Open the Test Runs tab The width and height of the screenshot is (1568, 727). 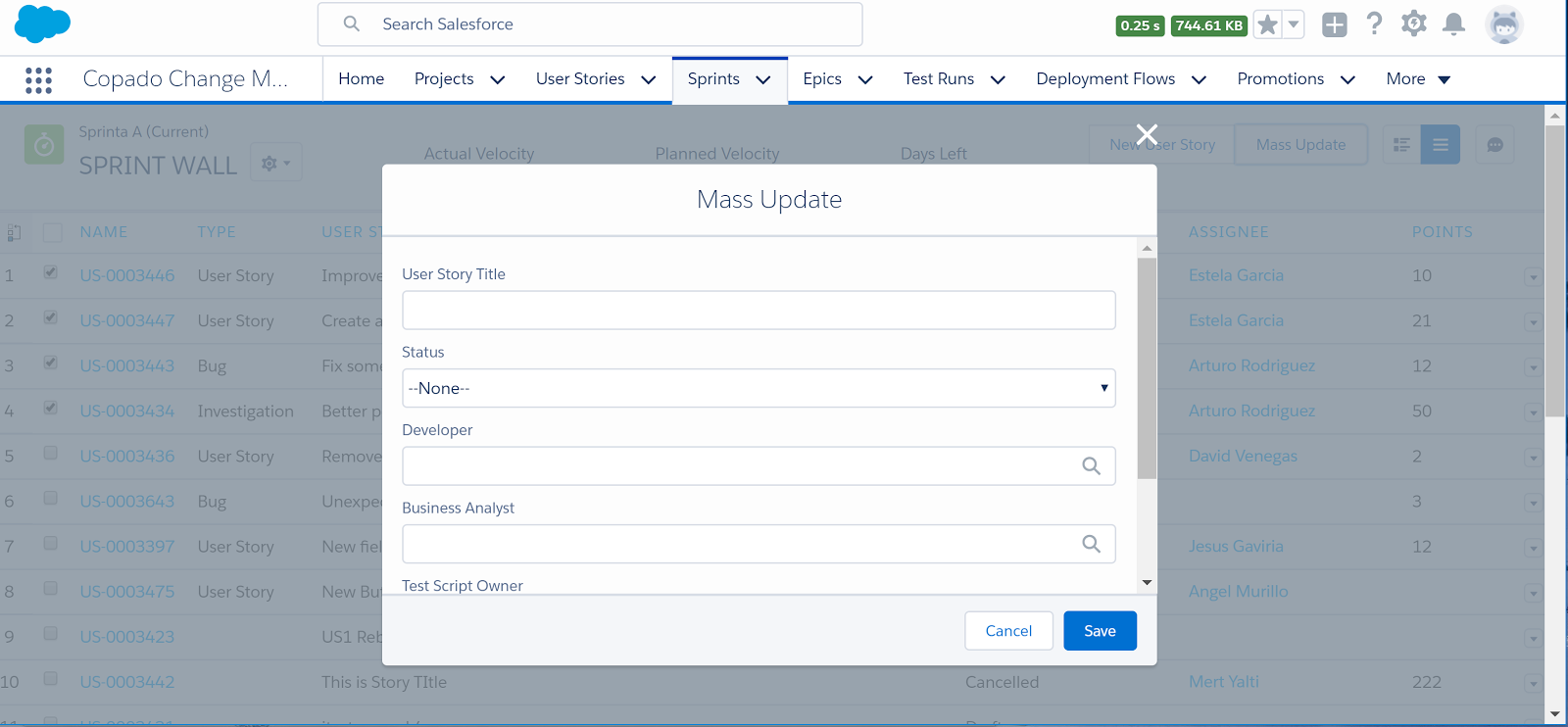click(x=939, y=78)
